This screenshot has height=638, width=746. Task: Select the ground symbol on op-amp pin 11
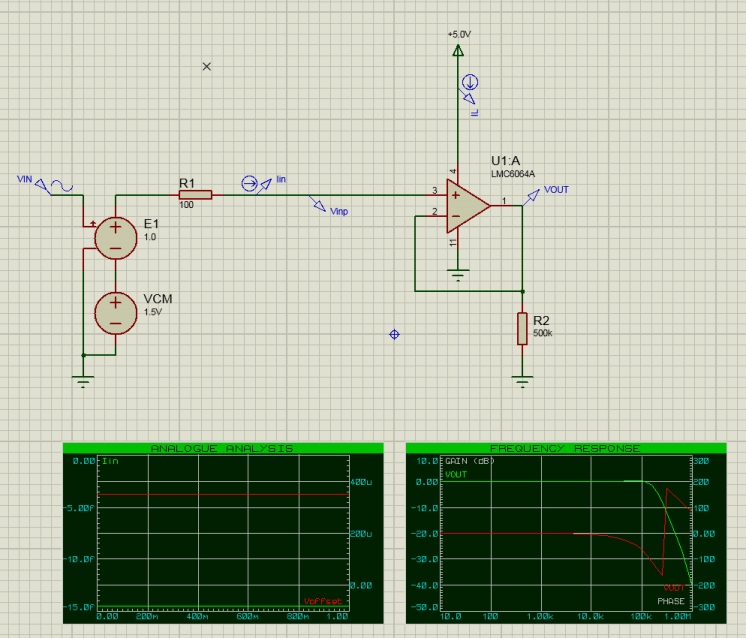point(458,275)
